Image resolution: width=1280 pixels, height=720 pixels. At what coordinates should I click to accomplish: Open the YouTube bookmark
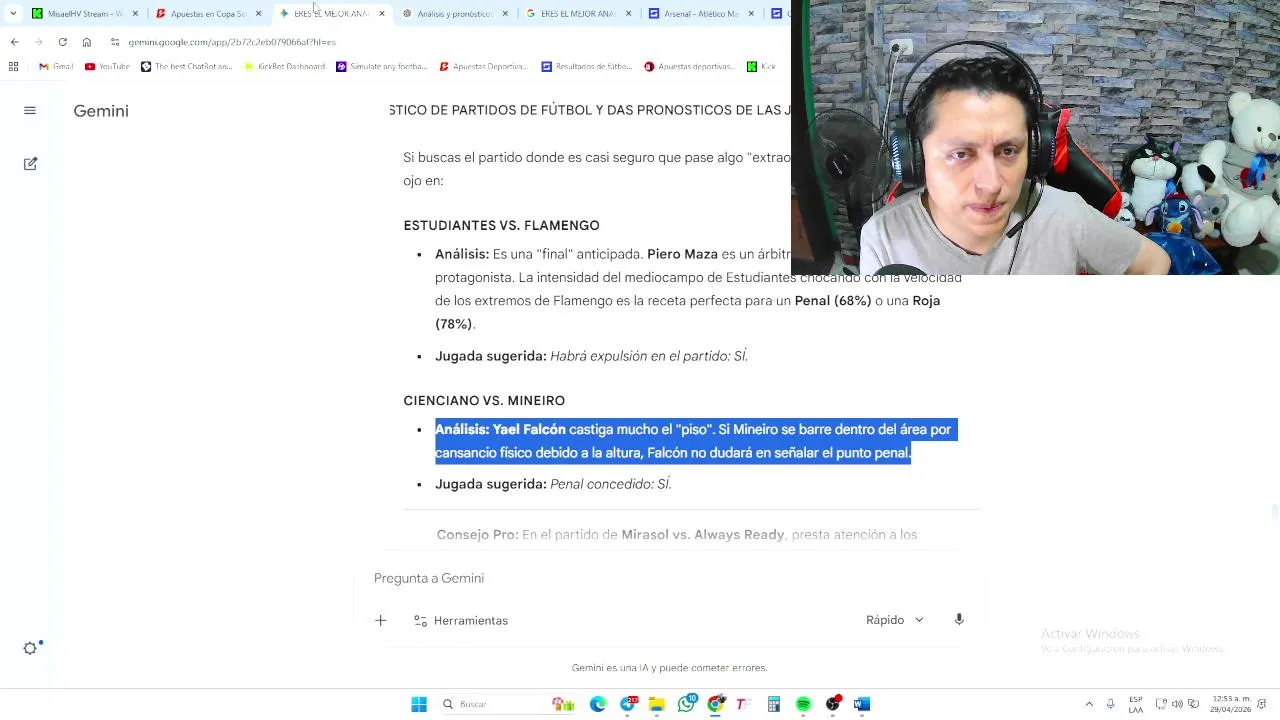[x=107, y=66]
